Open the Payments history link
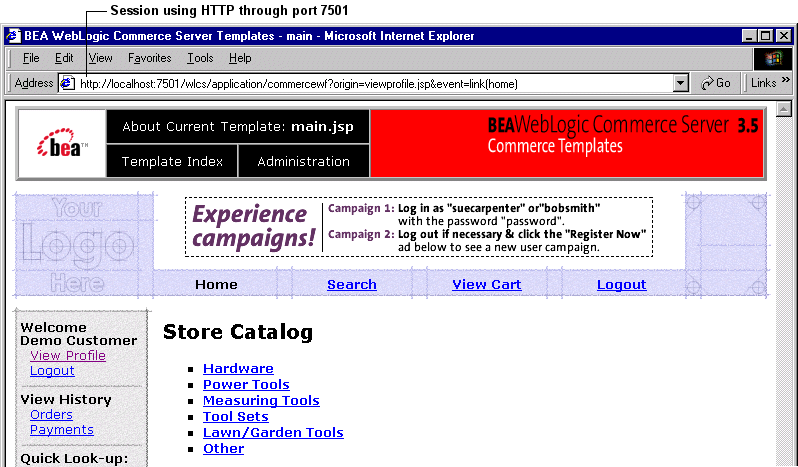The image size is (798, 467). [x=62, y=430]
